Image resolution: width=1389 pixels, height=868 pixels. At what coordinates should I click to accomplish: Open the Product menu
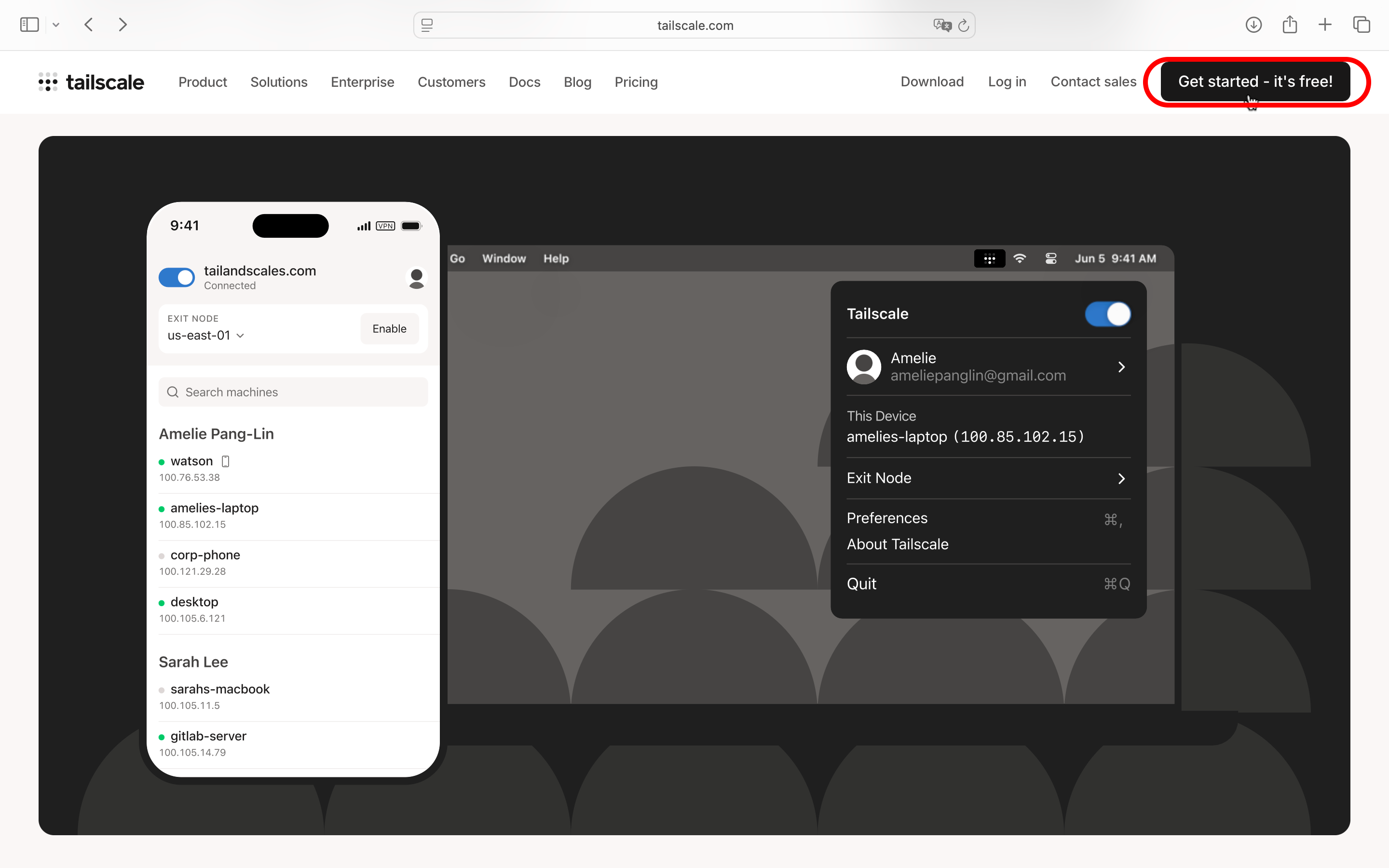tap(203, 82)
